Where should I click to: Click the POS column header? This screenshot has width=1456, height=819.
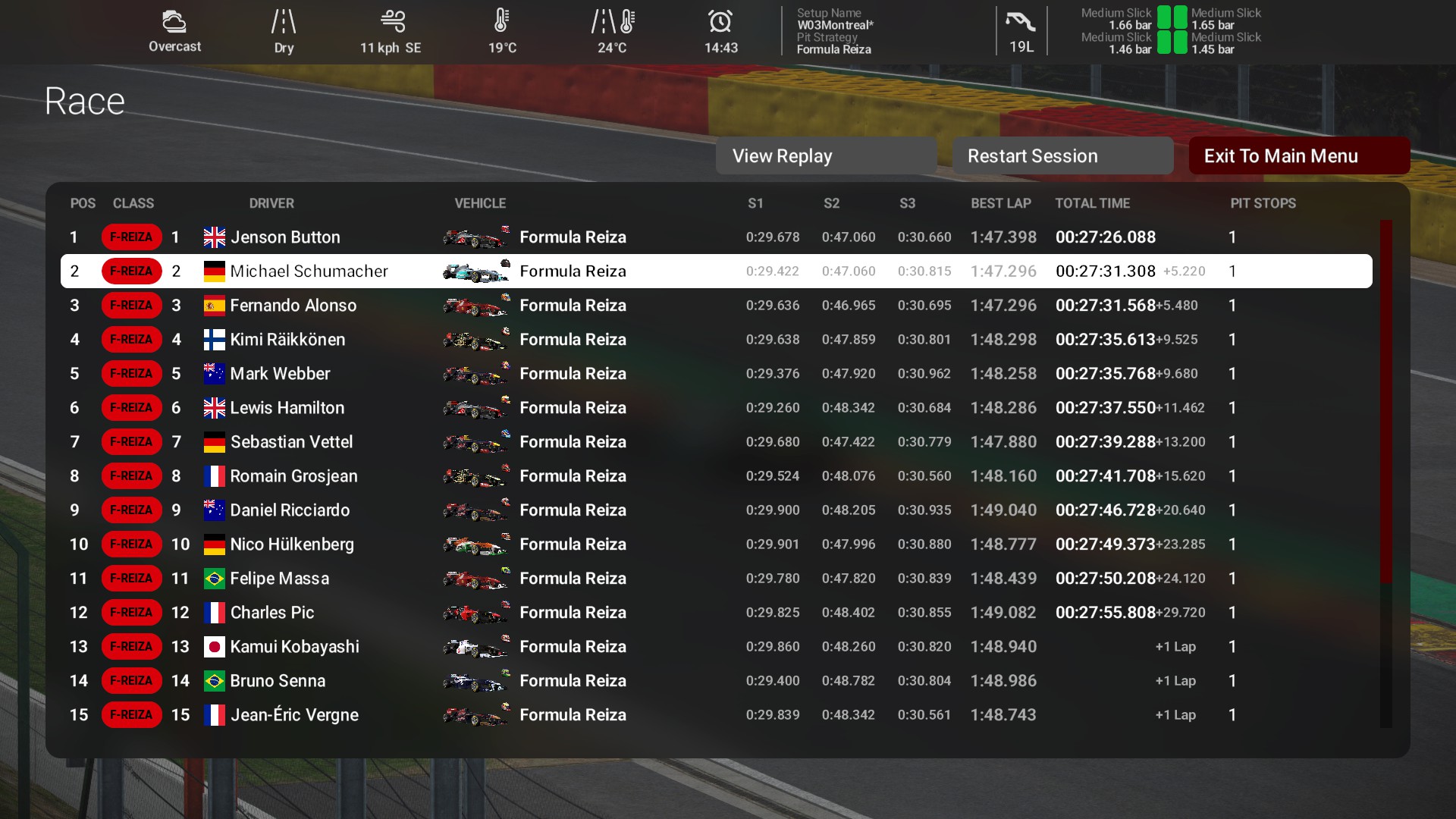[83, 203]
